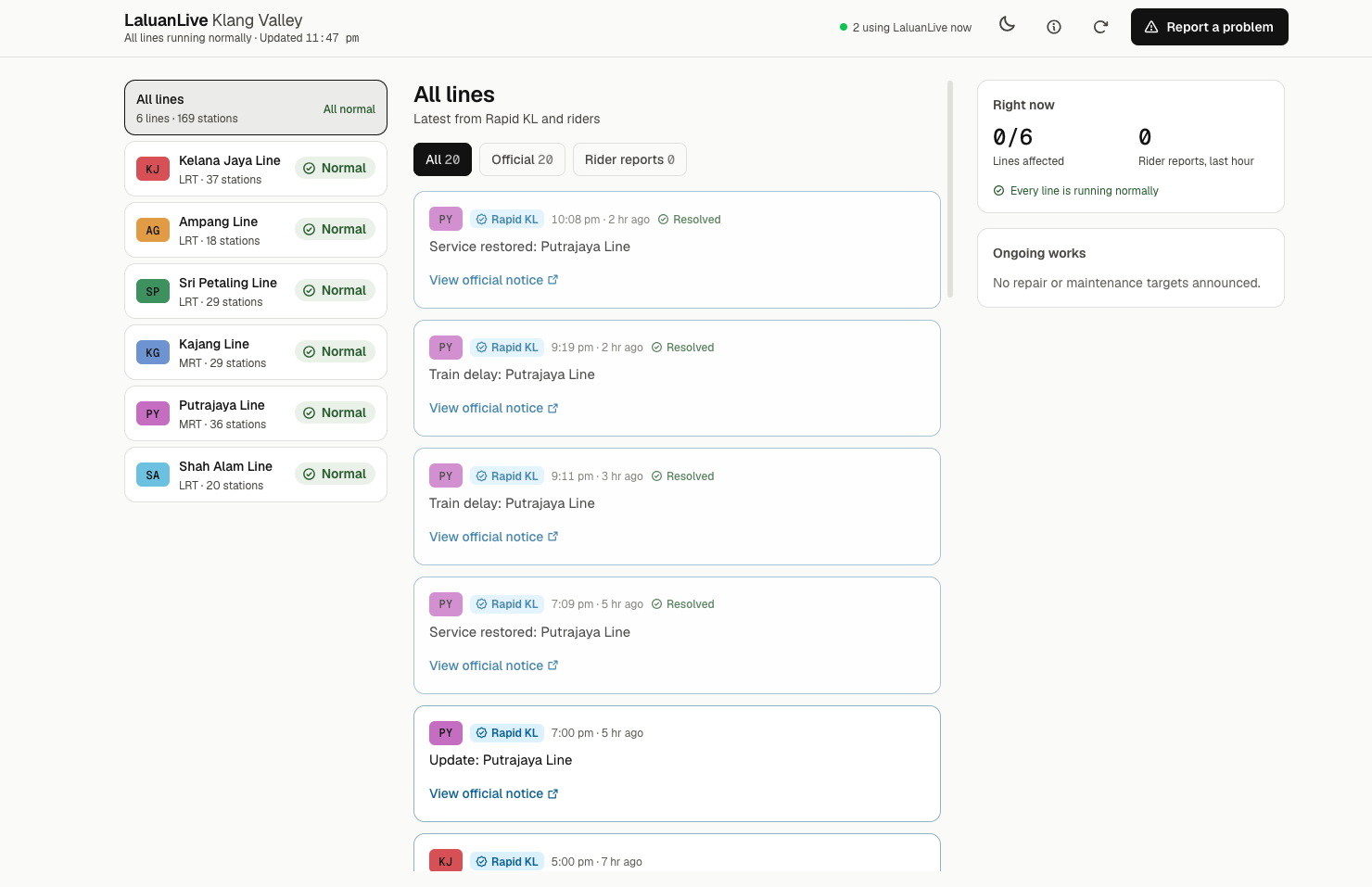Screen dimensions: 1372x887
Task: Click the Resolved status on the 9:11 pm notice
Action: point(682,476)
